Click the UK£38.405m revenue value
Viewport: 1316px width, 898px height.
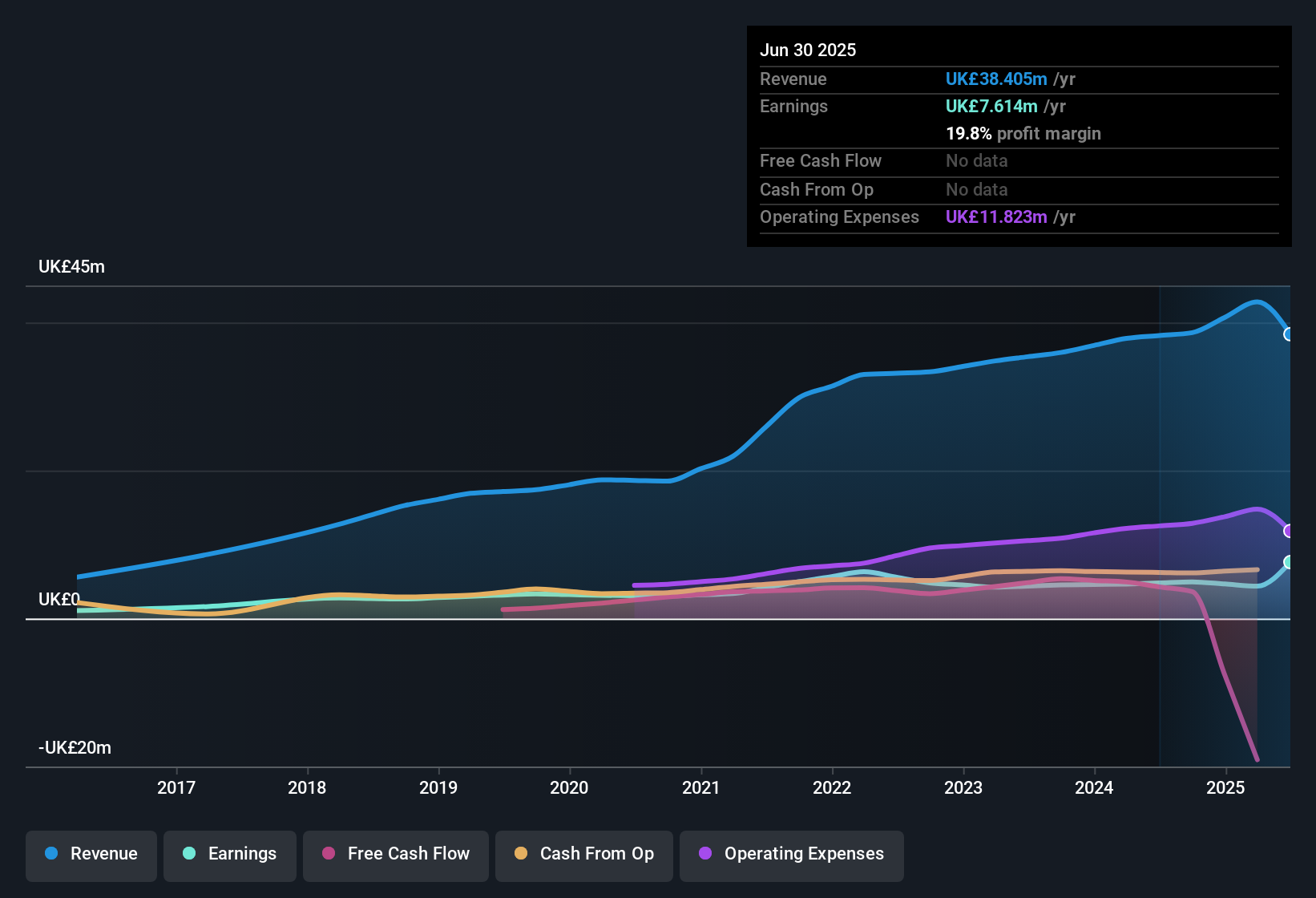[x=996, y=79]
